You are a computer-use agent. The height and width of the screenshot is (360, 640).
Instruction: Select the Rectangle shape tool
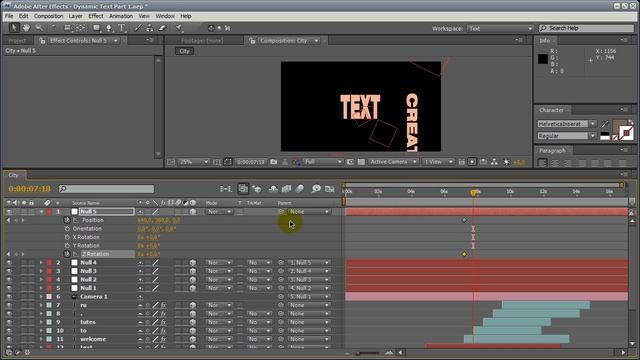[96, 28]
